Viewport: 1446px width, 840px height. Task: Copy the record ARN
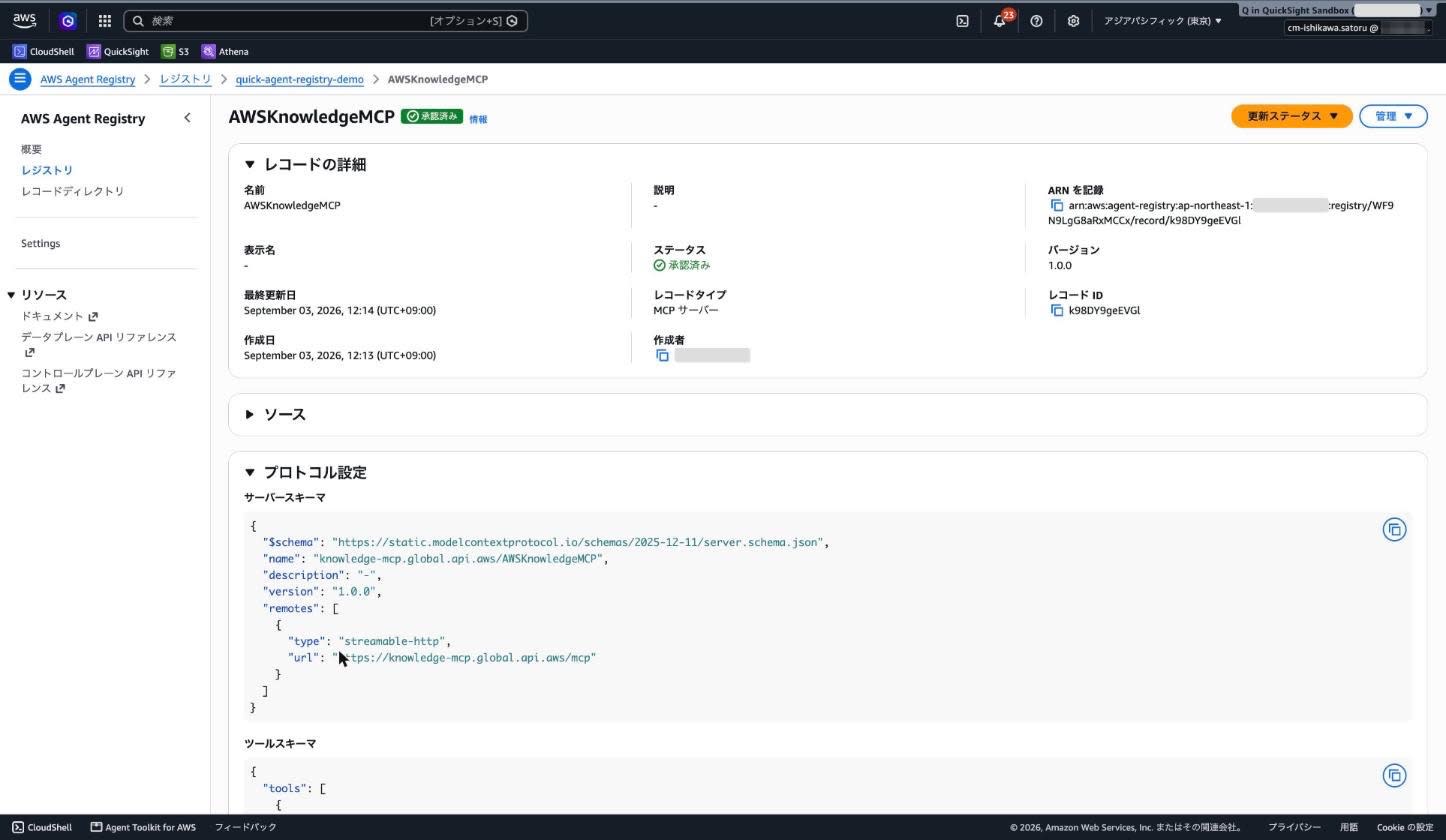pyautogui.click(x=1056, y=205)
